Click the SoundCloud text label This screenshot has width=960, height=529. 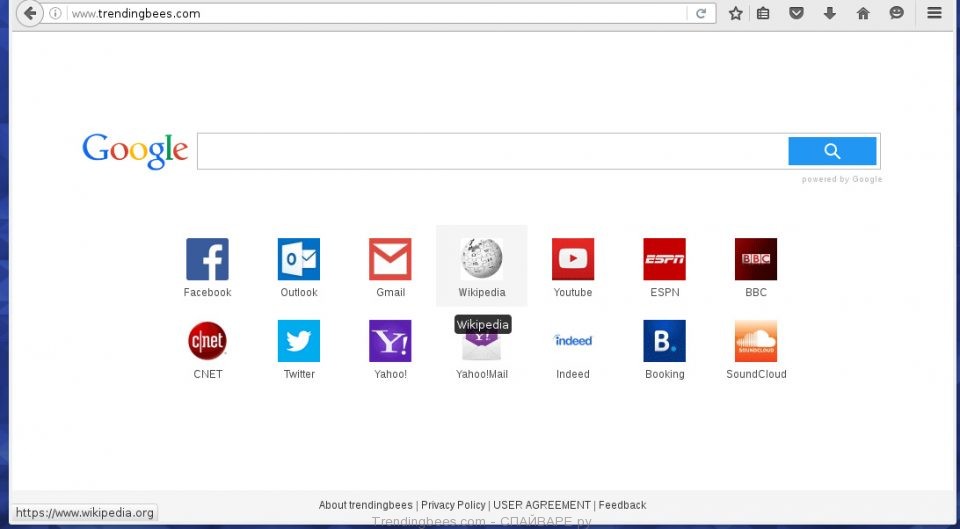coord(756,374)
